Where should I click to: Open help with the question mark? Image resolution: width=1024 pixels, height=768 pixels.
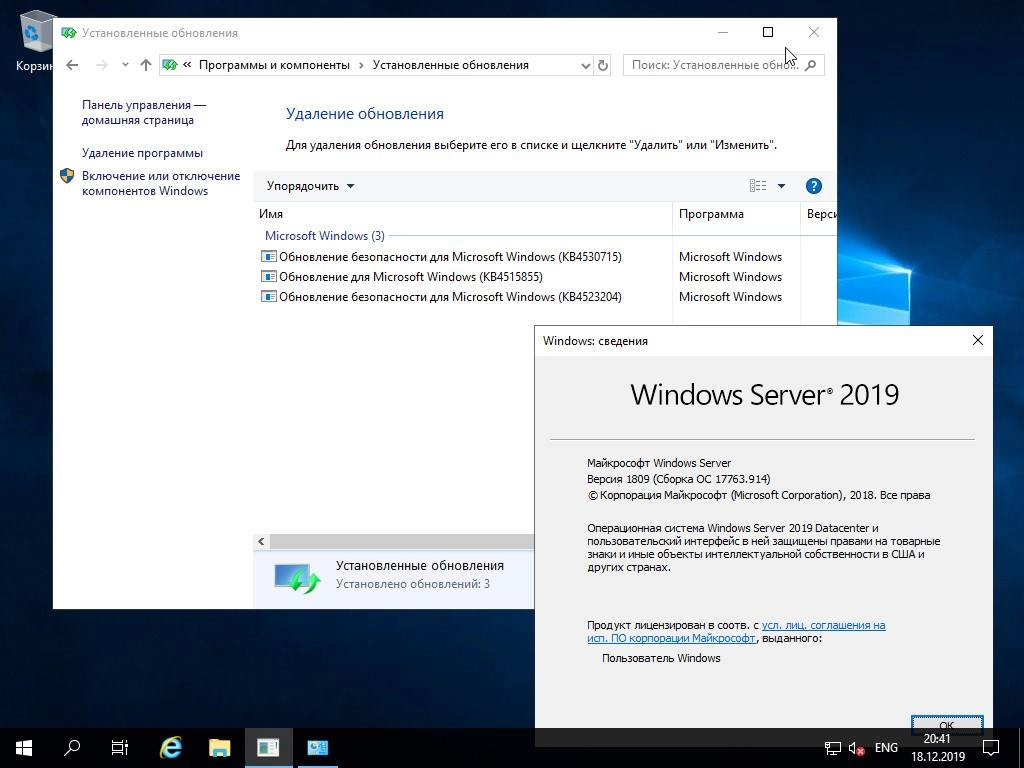coord(813,186)
